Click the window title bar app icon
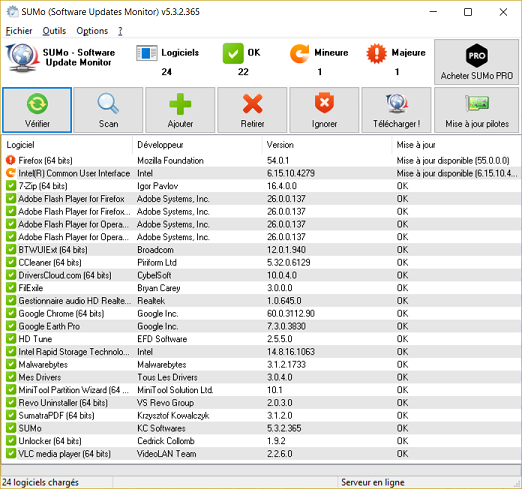This screenshot has height=489, width=522. coord(13,12)
